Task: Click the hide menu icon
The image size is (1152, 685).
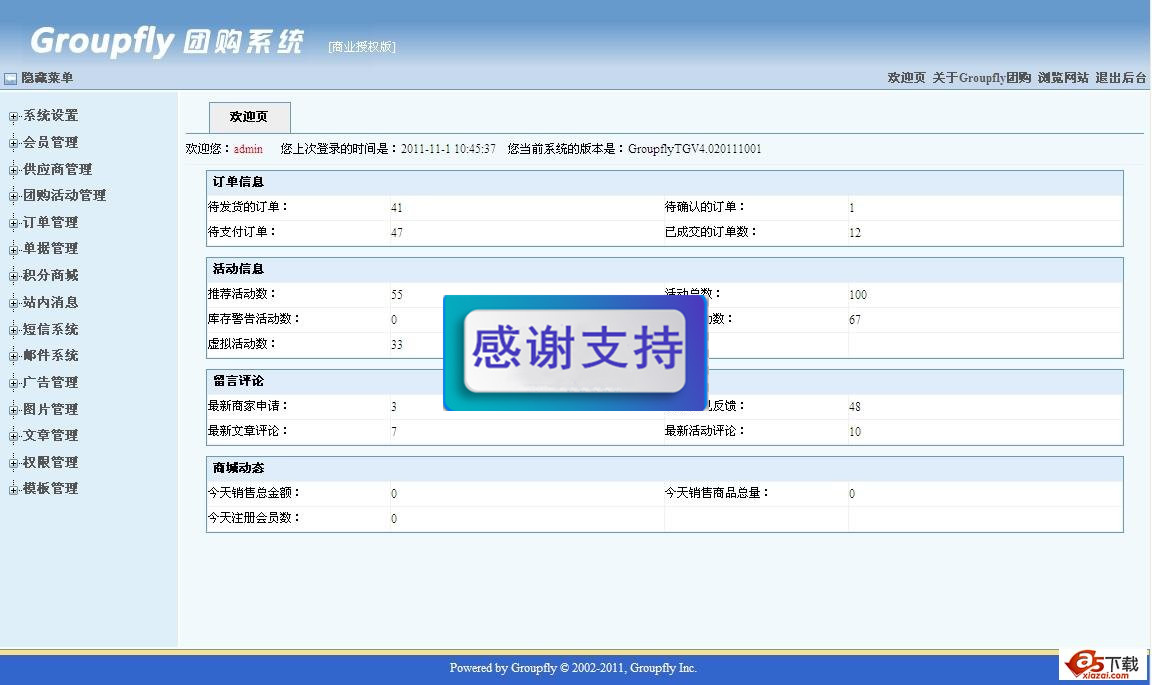Action: tap(10, 78)
